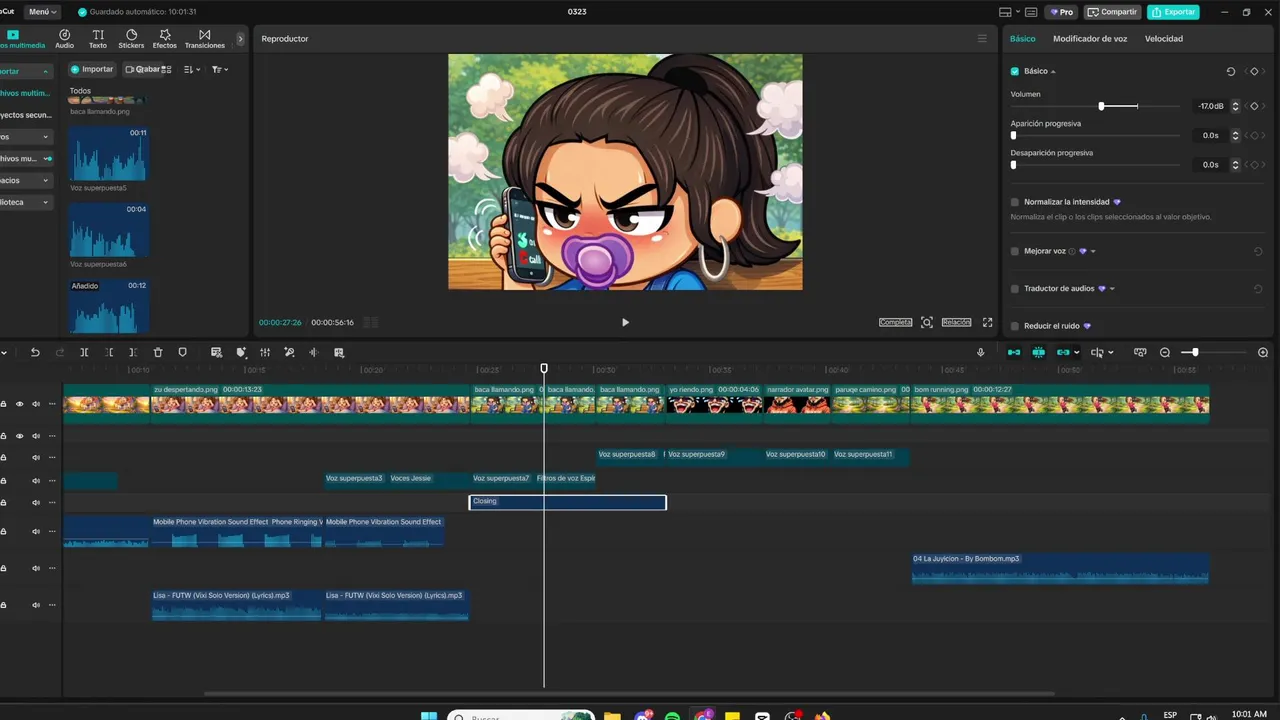Open the media filter dropdown
Screen dimensions: 1280x720
(x=220, y=69)
